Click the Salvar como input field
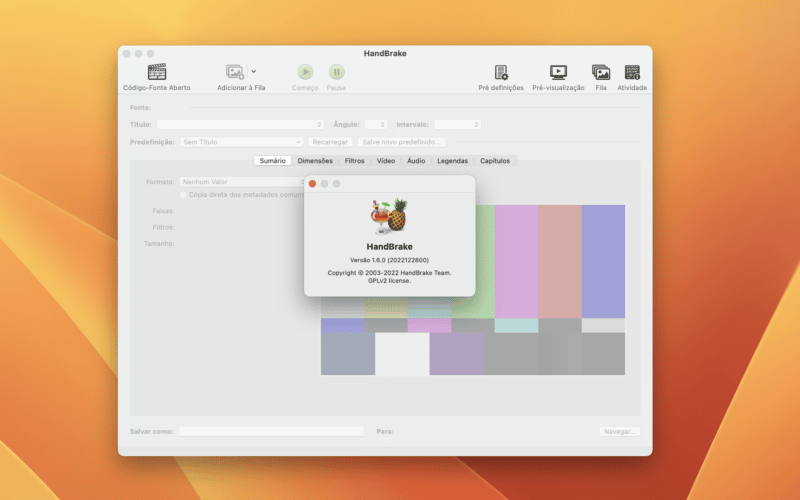This screenshot has width=800, height=500. click(271, 432)
